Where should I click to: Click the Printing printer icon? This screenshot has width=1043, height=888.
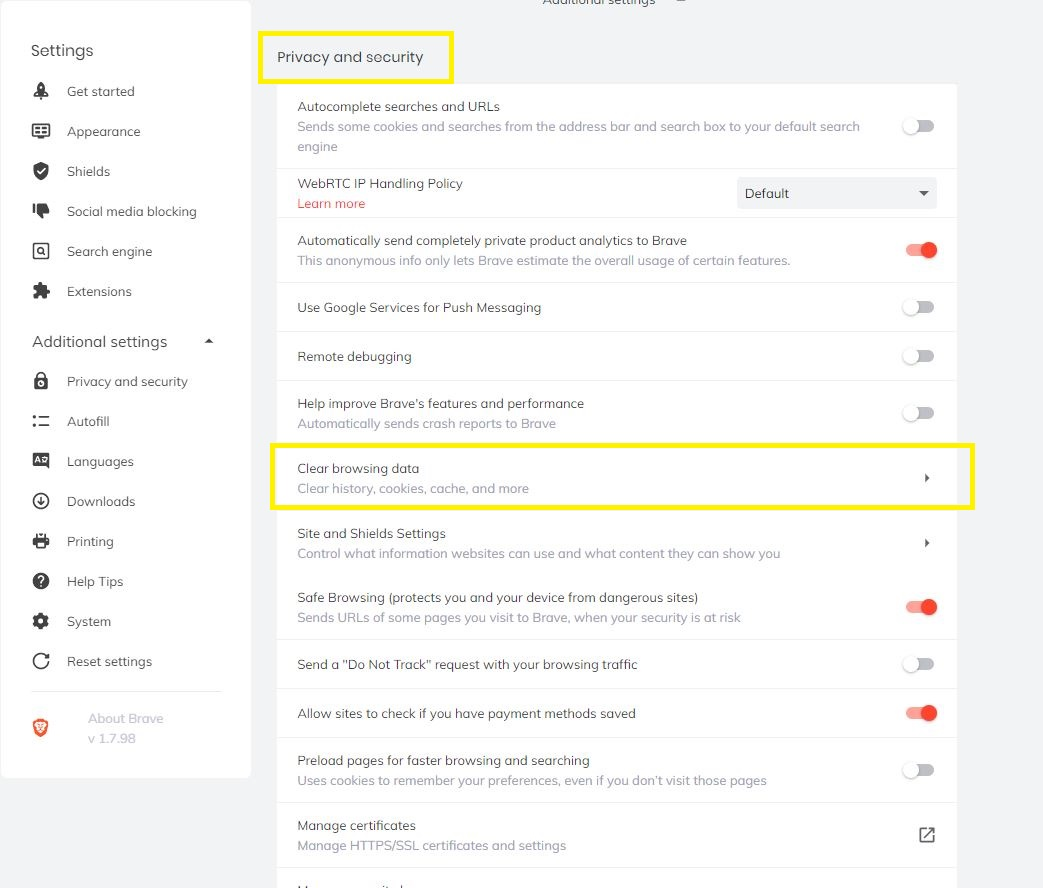[x=41, y=541]
